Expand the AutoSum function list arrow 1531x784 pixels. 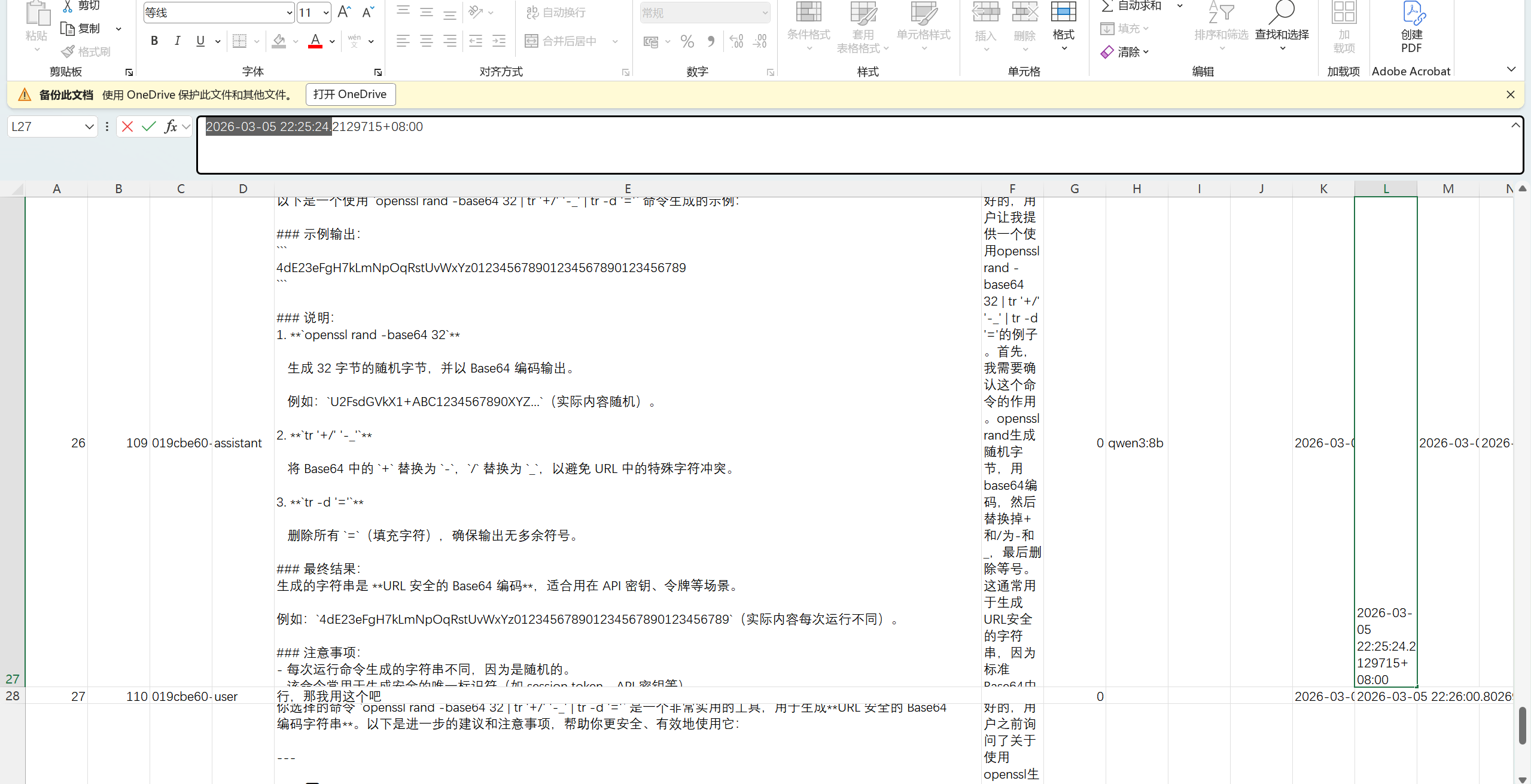click(1180, 6)
